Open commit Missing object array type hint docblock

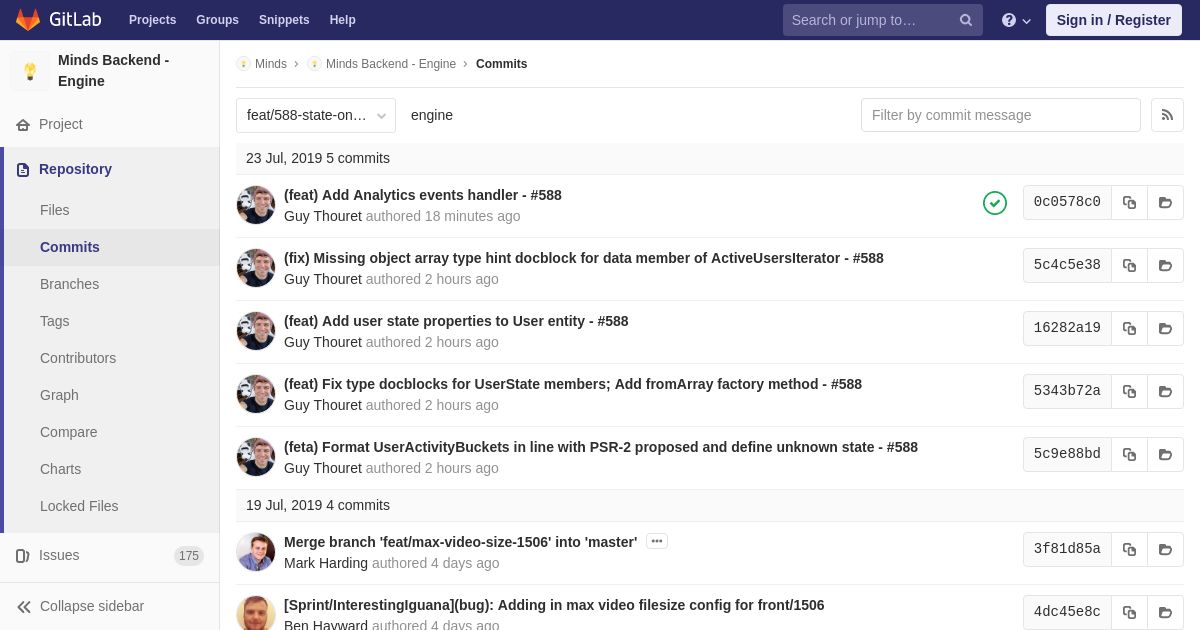(584, 258)
